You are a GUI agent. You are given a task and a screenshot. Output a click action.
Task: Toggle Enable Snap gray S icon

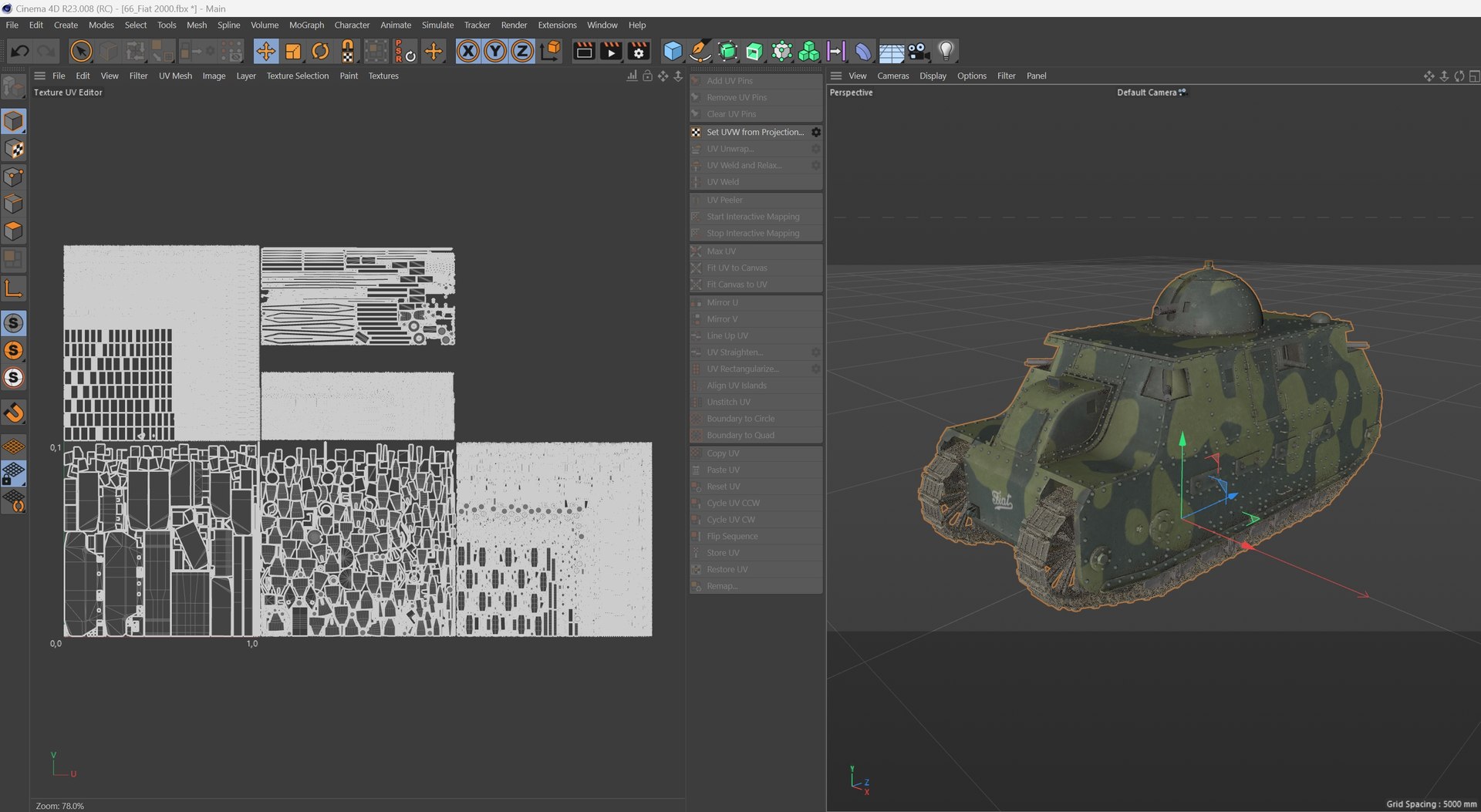(x=13, y=323)
